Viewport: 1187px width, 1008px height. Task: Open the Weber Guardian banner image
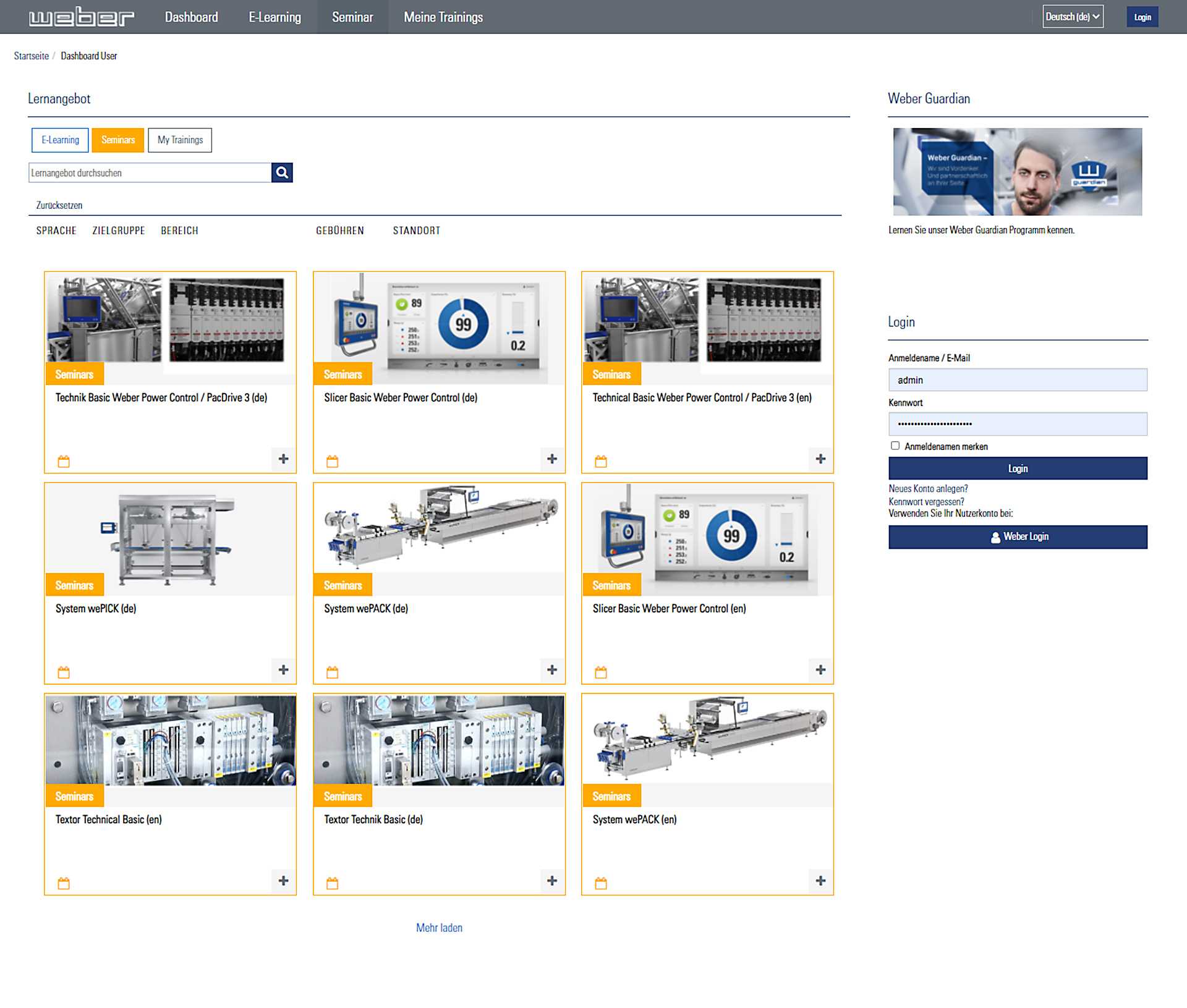[x=1018, y=172]
